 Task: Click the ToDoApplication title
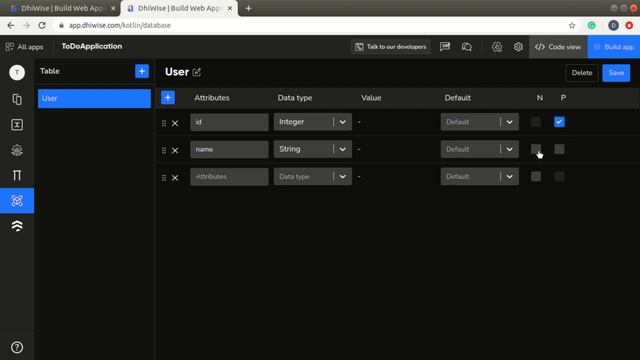pyautogui.click(x=92, y=46)
